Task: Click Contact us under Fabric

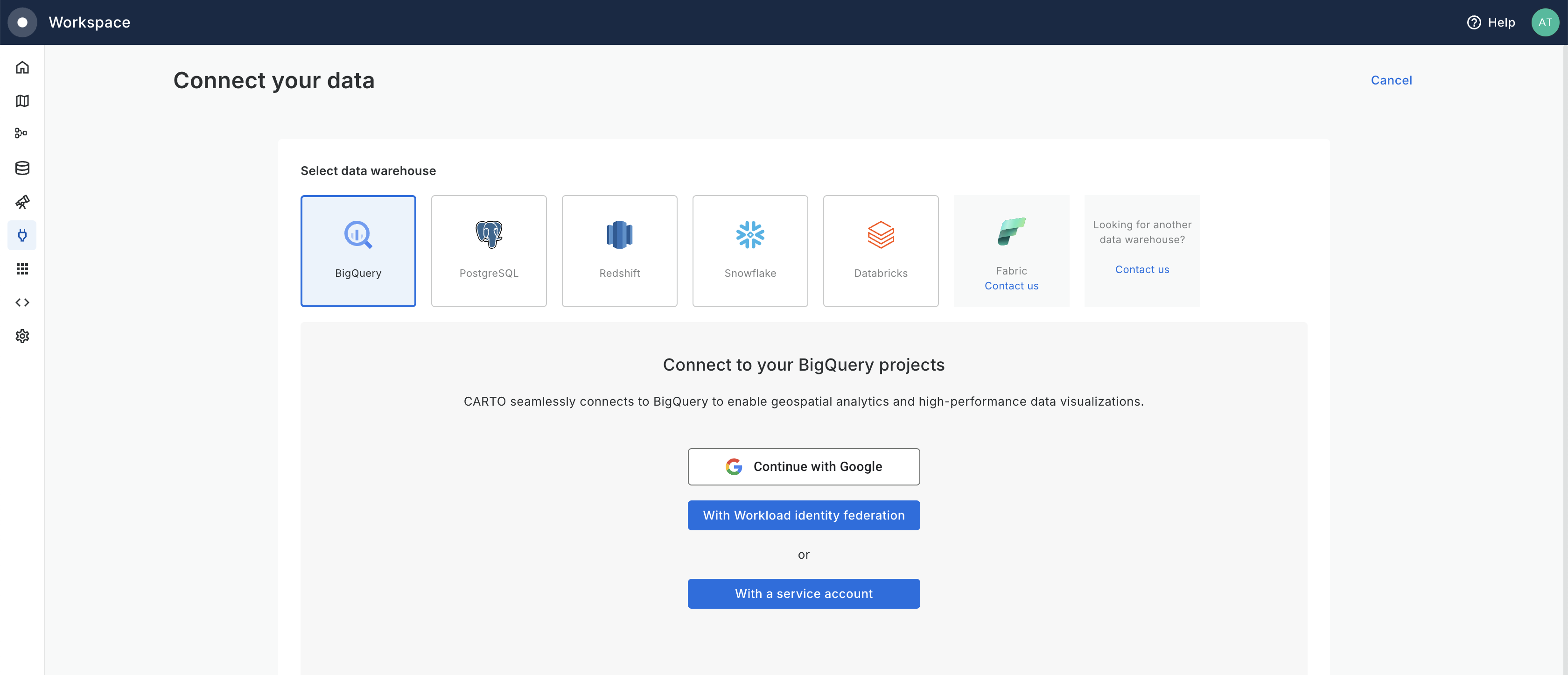Action: pos(1011,286)
